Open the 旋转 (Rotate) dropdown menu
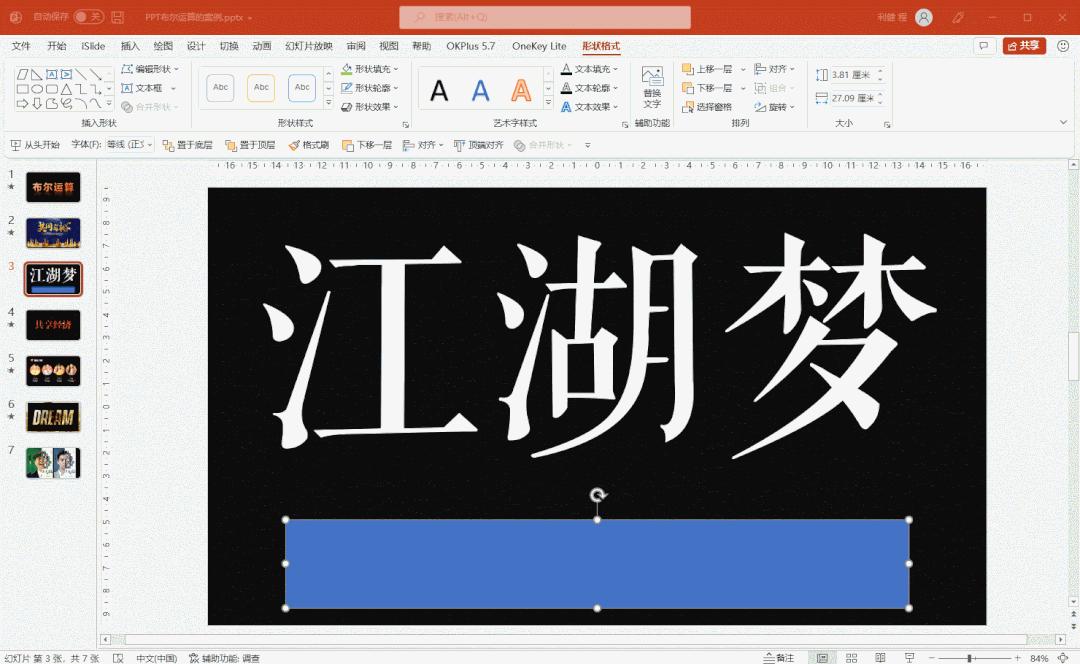Image resolution: width=1080 pixels, height=664 pixels. pyautogui.click(x=777, y=107)
